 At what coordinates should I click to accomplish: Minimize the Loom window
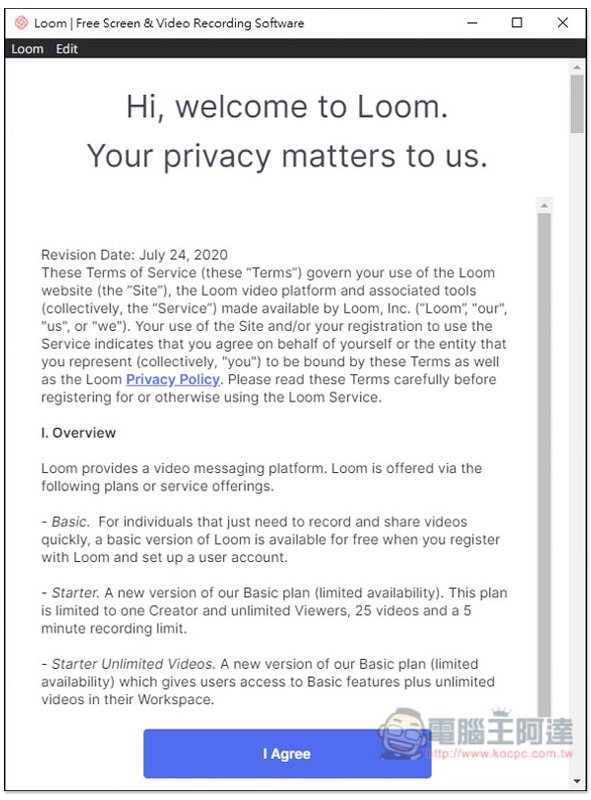click(x=472, y=23)
